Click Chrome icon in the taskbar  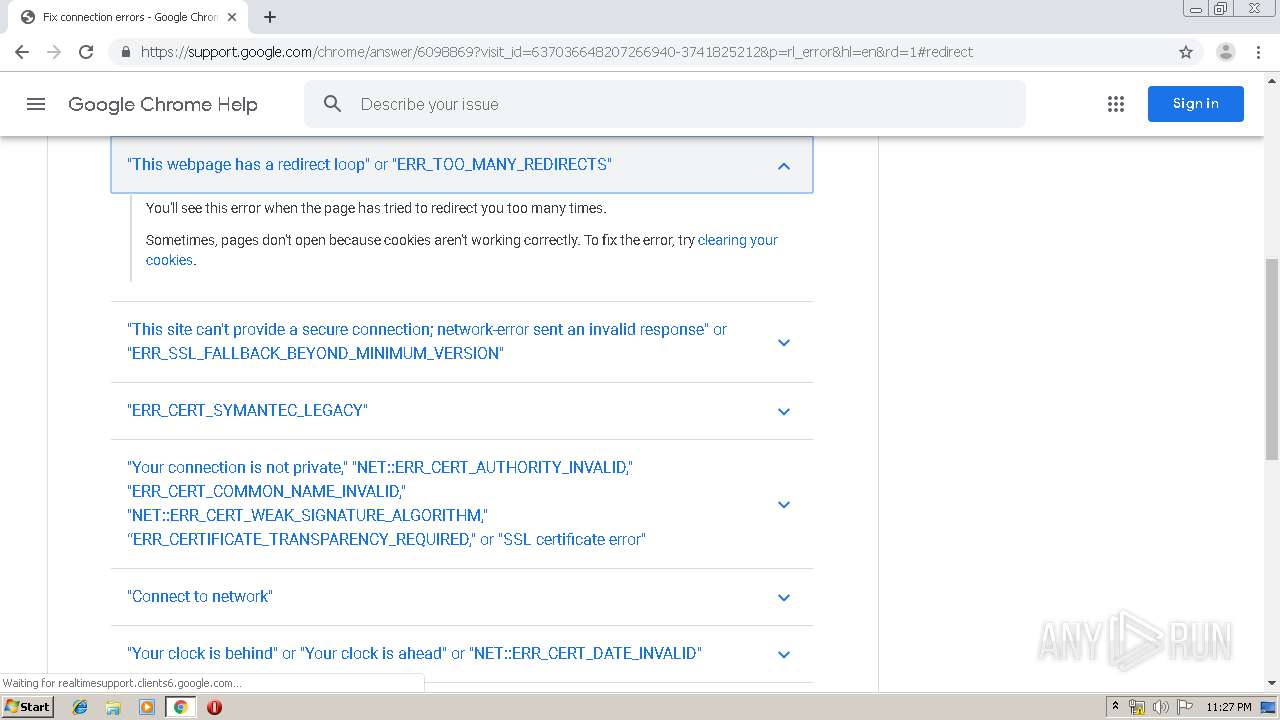point(180,706)
